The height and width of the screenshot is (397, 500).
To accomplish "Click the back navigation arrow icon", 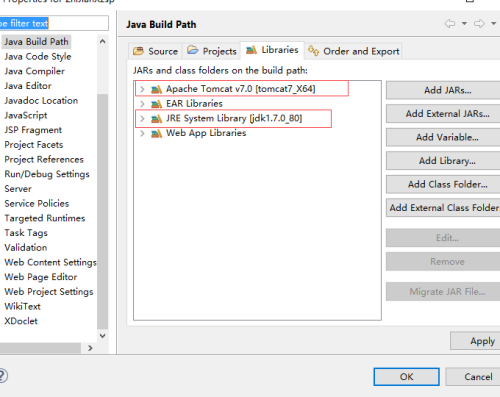I will (450, 24).
